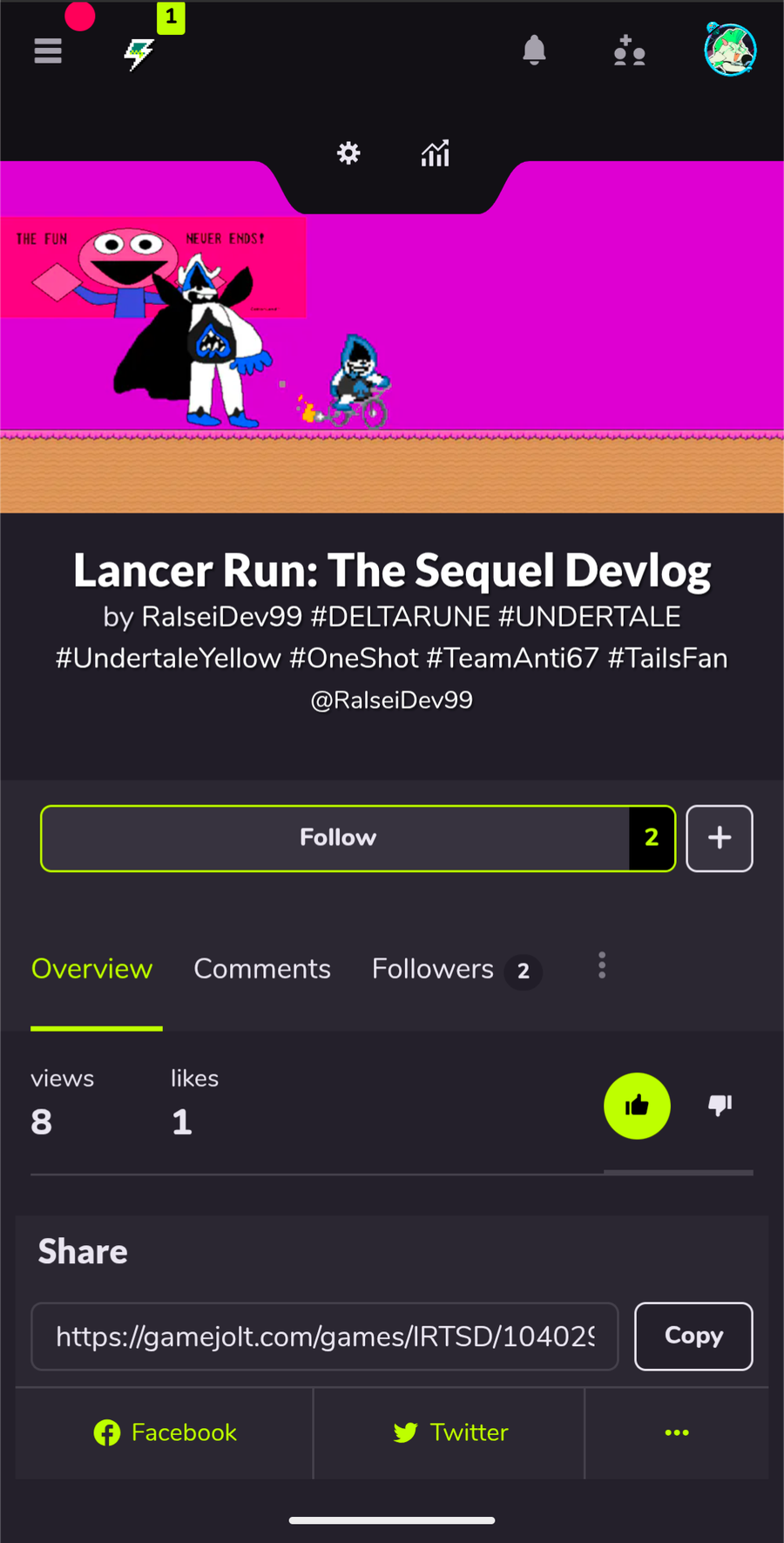
Task: Click the like ratio progress bar
Action: coord(392,1173)
